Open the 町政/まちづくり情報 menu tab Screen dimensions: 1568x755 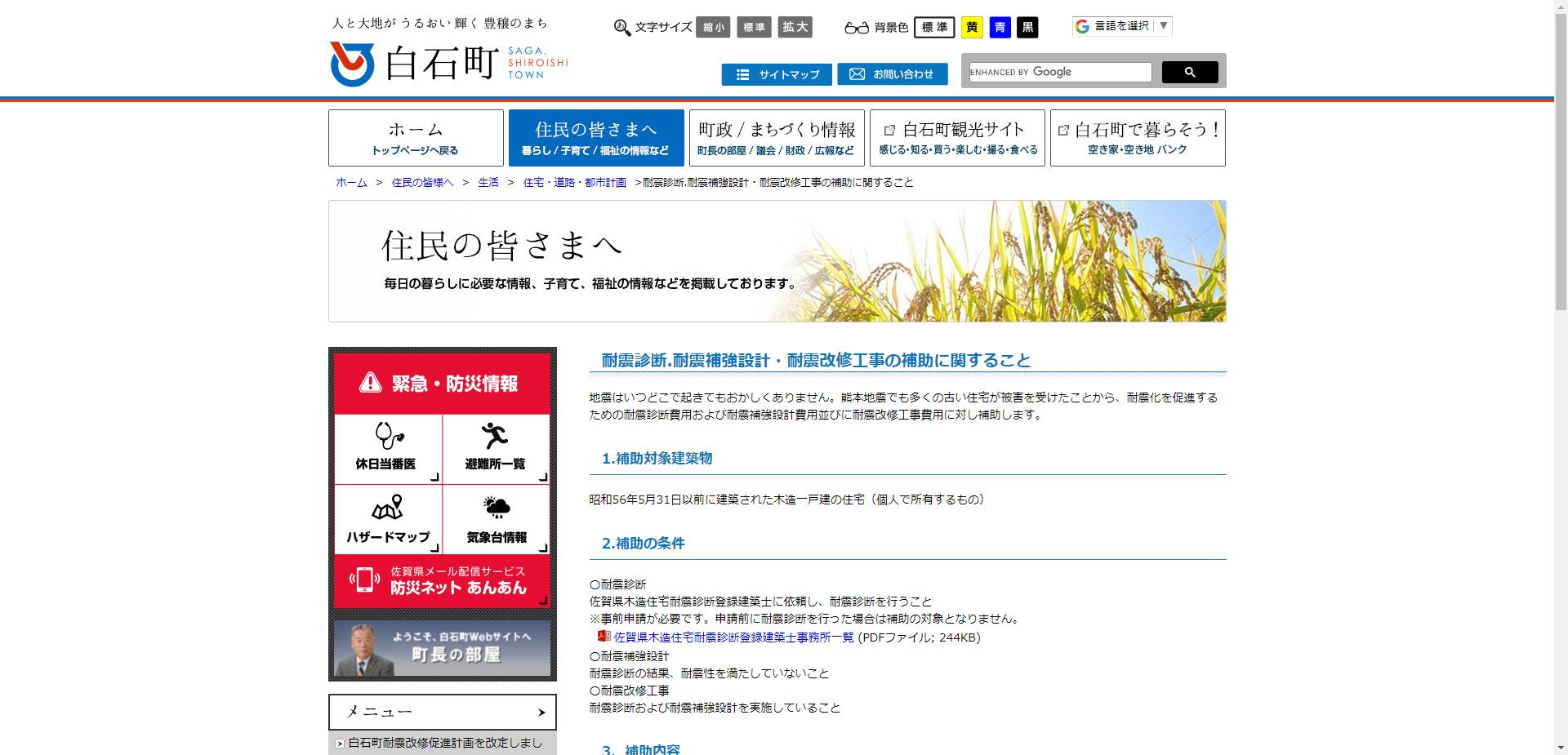click(x=776, y=137)
